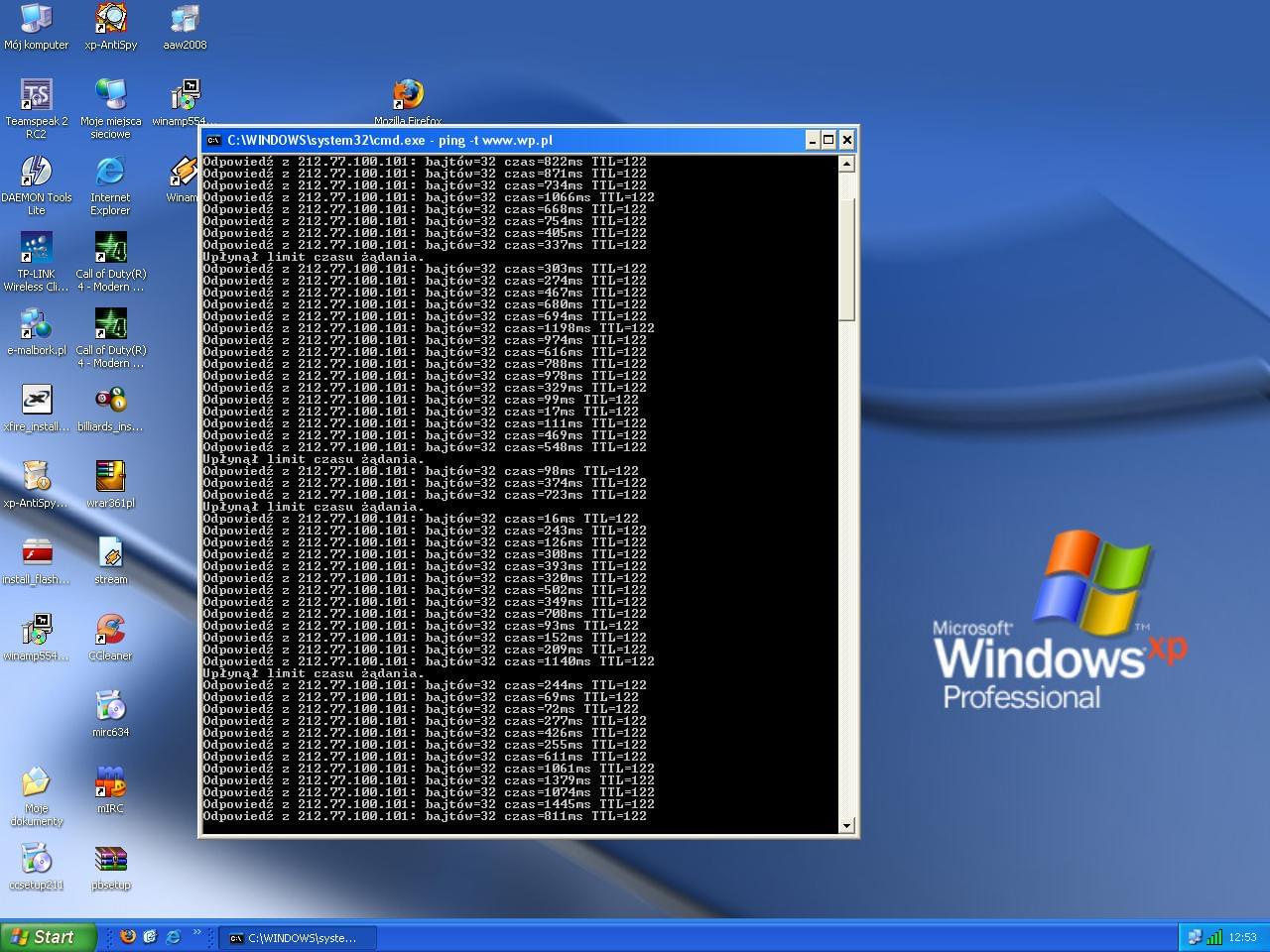Select winamp554 installer beside Moje miejsca sieciowe
This screenshot has height=952, width=1270.
(x=185, y=102)
